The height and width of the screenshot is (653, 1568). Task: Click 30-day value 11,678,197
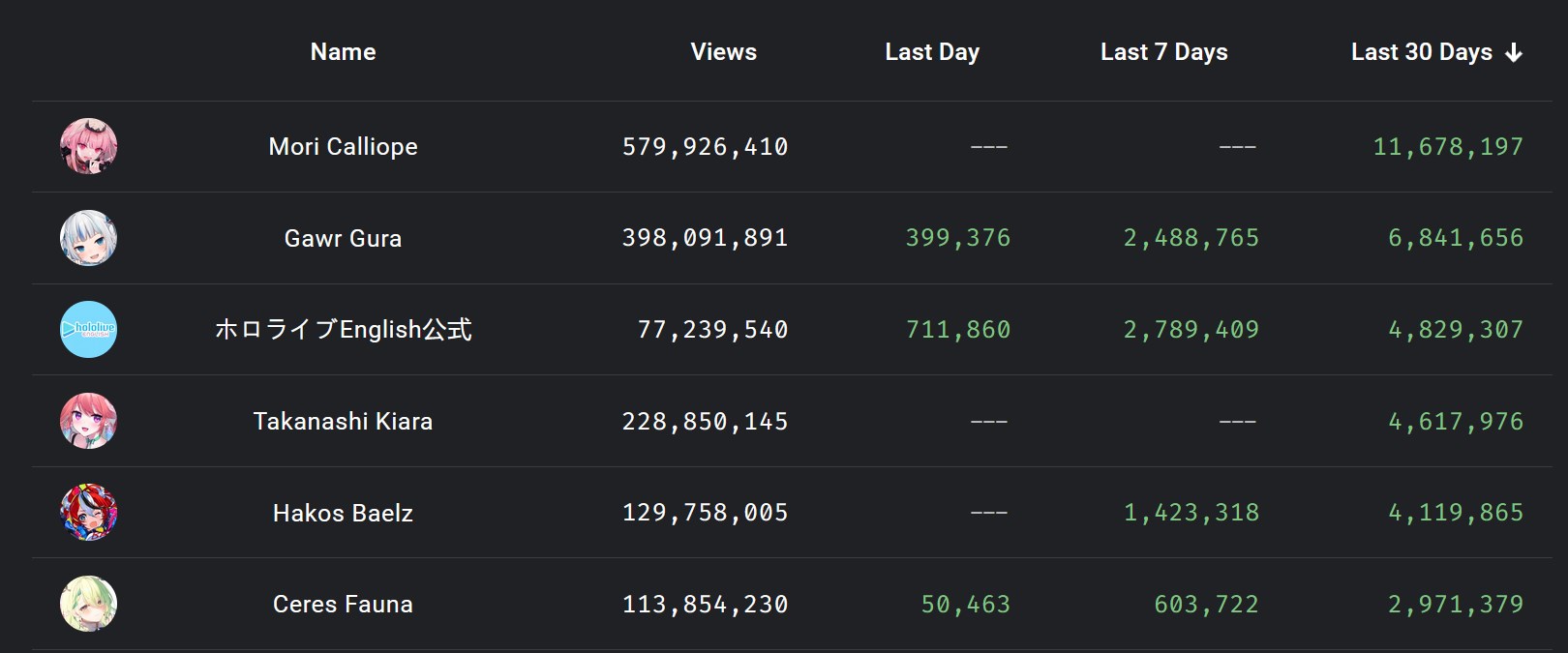(x=1448, y=147)
